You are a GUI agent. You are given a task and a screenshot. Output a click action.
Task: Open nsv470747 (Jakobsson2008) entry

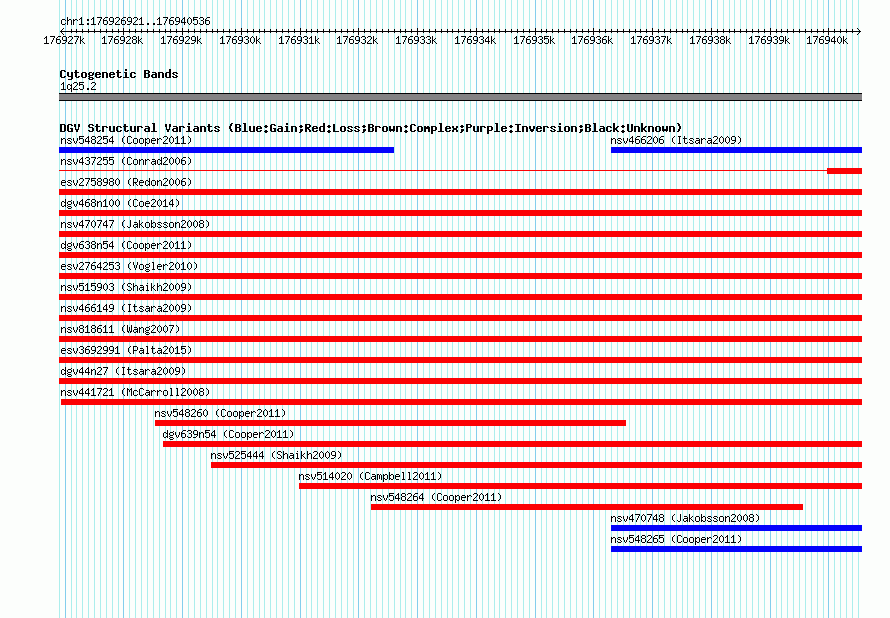(x=135, y=224)
